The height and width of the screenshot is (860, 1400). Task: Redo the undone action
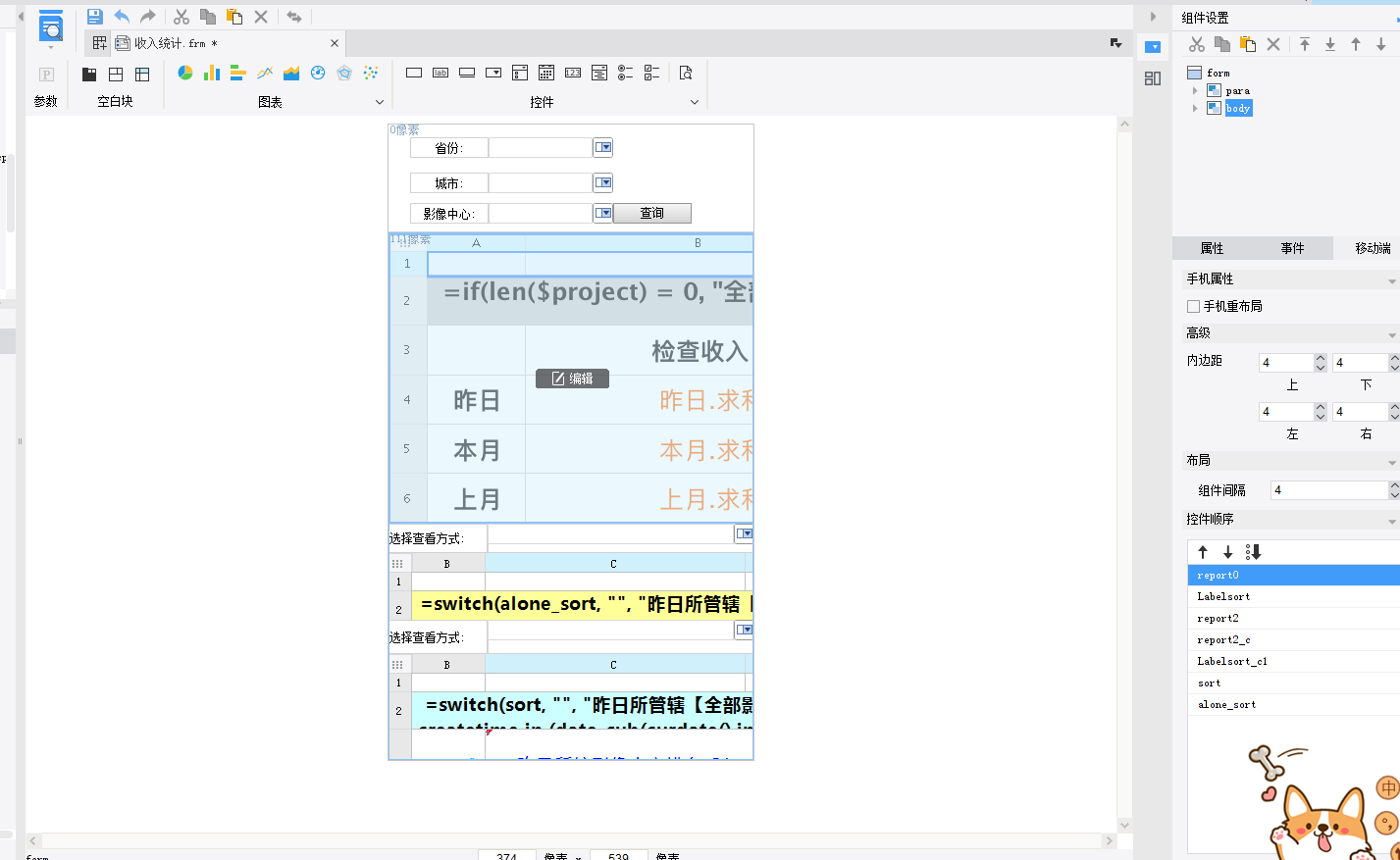tap(148, 17)
